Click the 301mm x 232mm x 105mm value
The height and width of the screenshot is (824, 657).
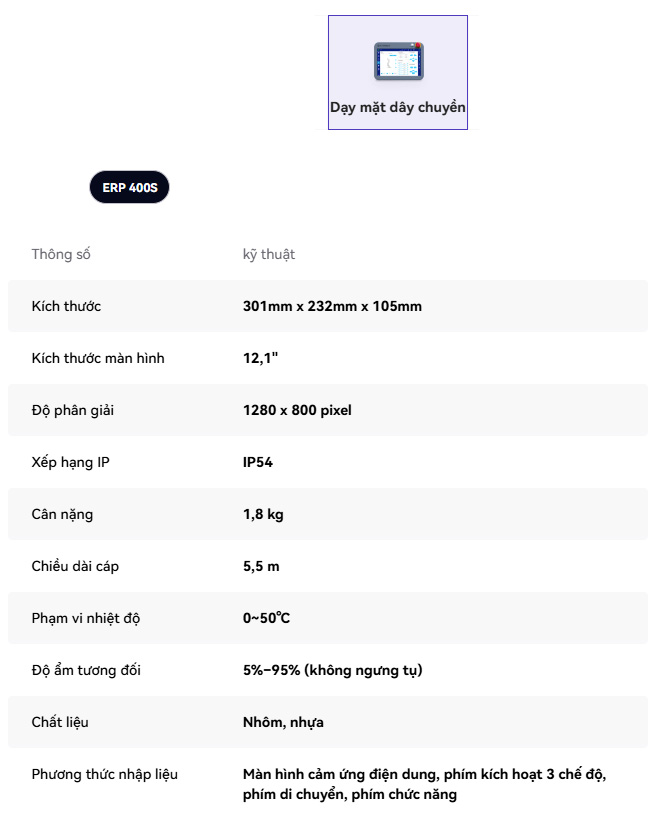click(x=332, y=306)
